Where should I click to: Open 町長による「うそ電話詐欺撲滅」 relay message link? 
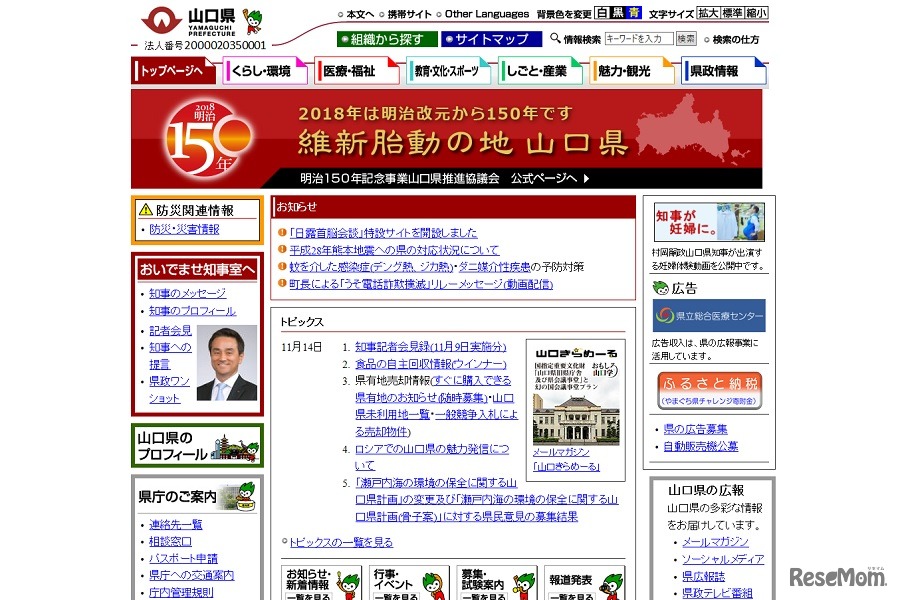tap(421, 284)
